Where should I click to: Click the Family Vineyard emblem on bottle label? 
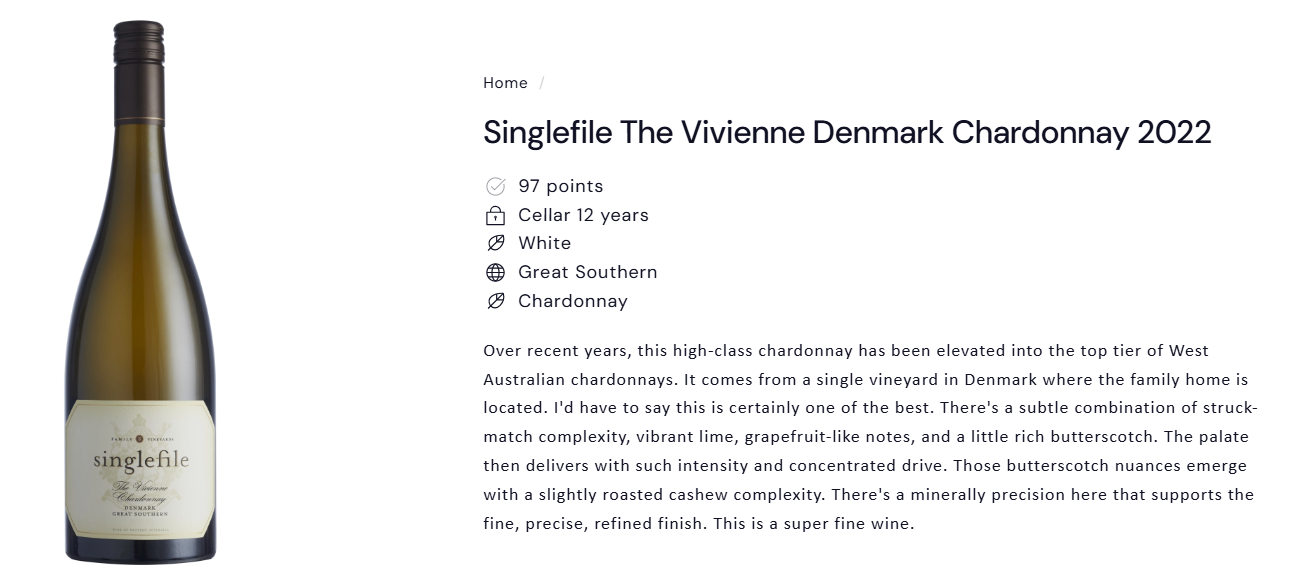coord(140,439)
